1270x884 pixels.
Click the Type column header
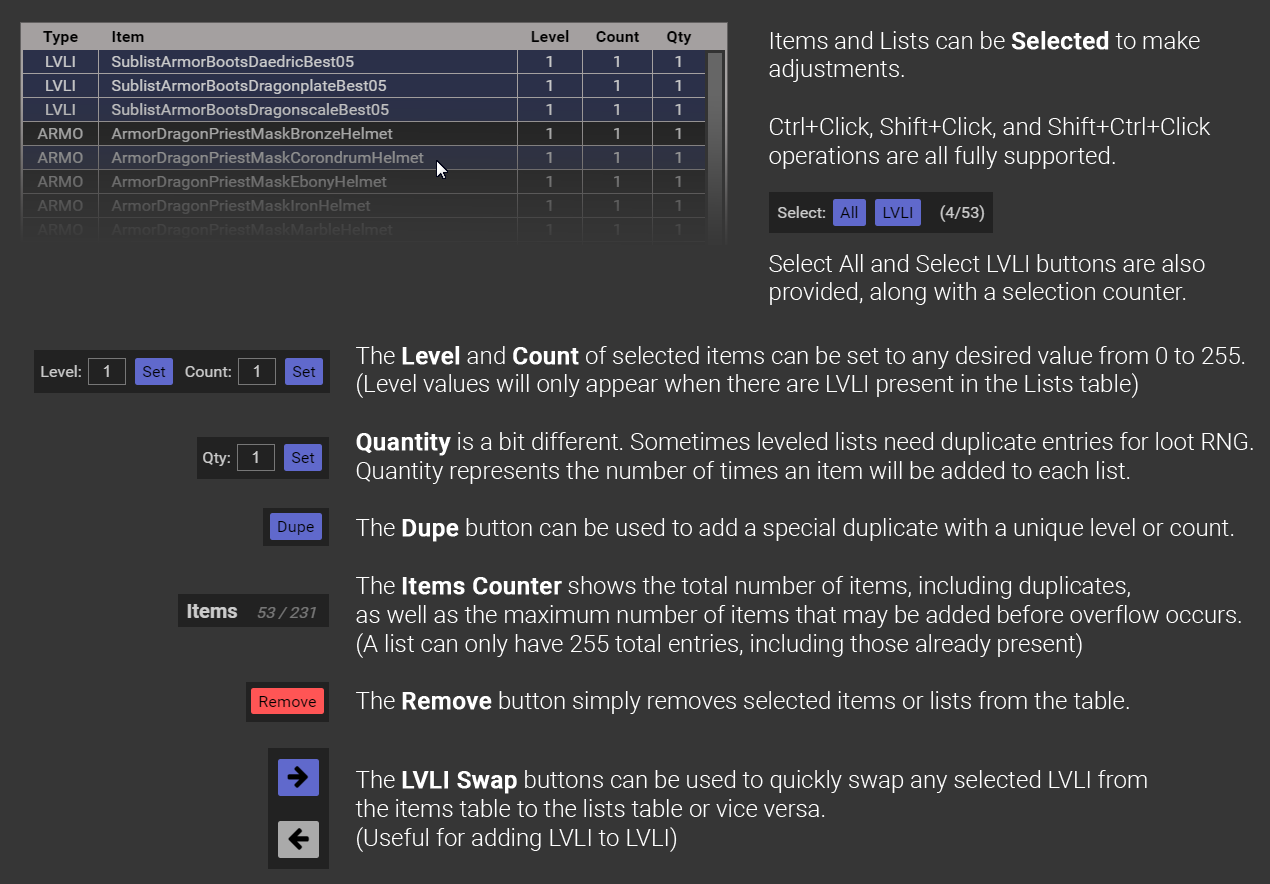(x=61, y=37)
